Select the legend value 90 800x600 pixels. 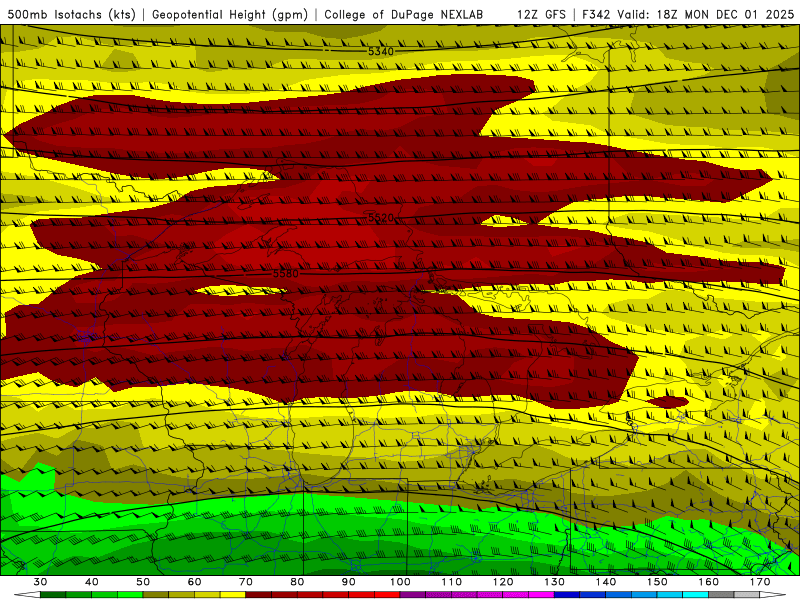[x=349, y=582]
